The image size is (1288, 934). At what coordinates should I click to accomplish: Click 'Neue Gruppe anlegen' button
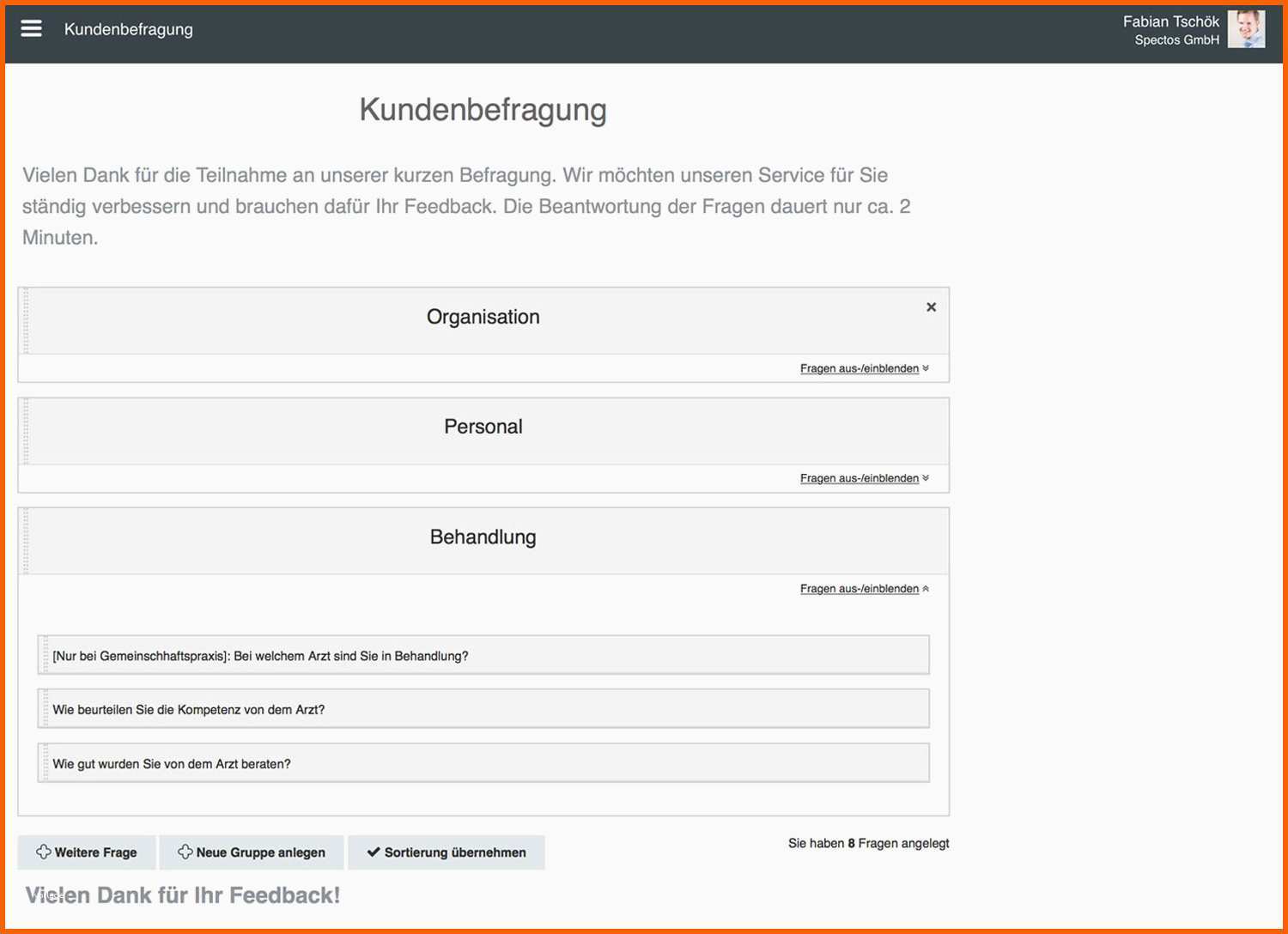click(252, 852)
